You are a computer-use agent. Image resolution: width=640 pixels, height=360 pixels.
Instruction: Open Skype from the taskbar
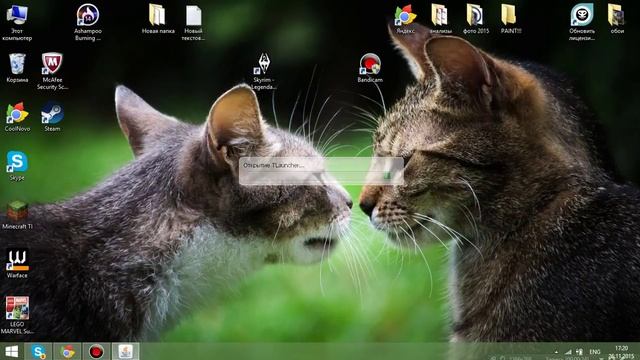pos(39,351)
